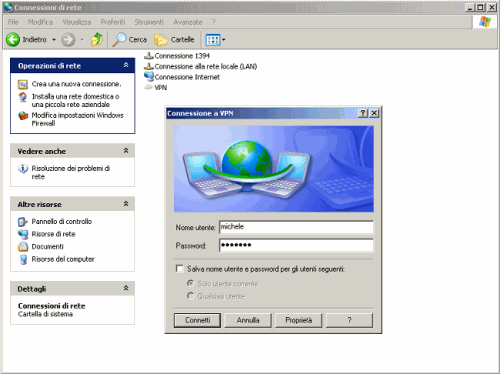The height and width of the screenshot is (374, 500).
Task: Collapse the Altre risorse panel
Action: point(126,204)
